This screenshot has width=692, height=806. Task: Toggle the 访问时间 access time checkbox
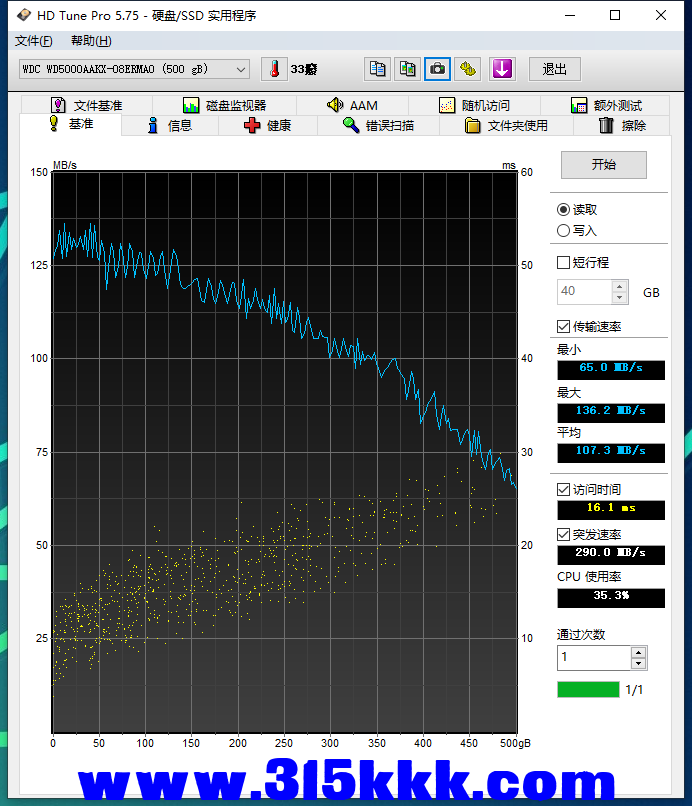pos(564,490)
